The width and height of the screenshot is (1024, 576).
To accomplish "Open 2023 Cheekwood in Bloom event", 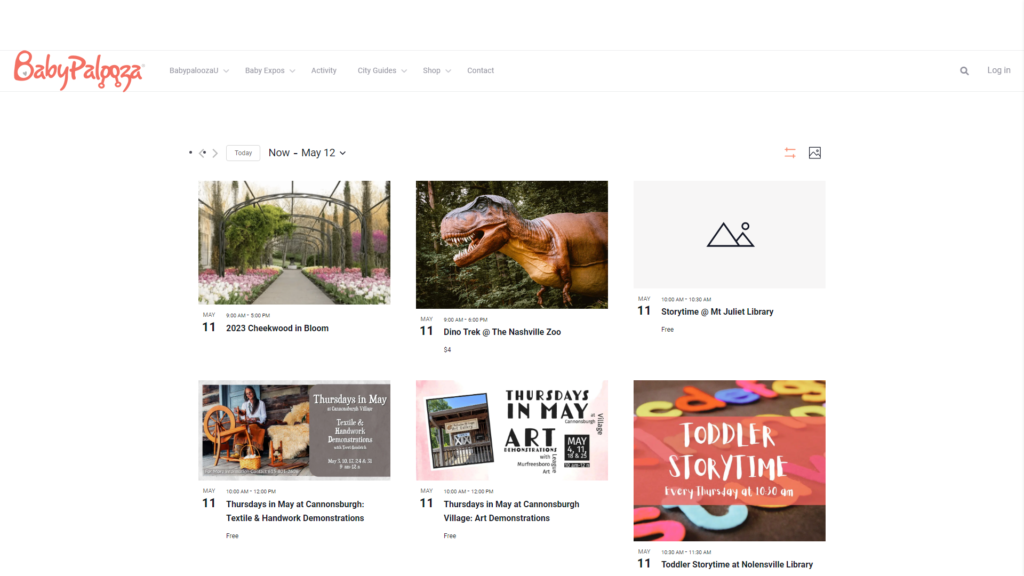I will tap(277, 328).
